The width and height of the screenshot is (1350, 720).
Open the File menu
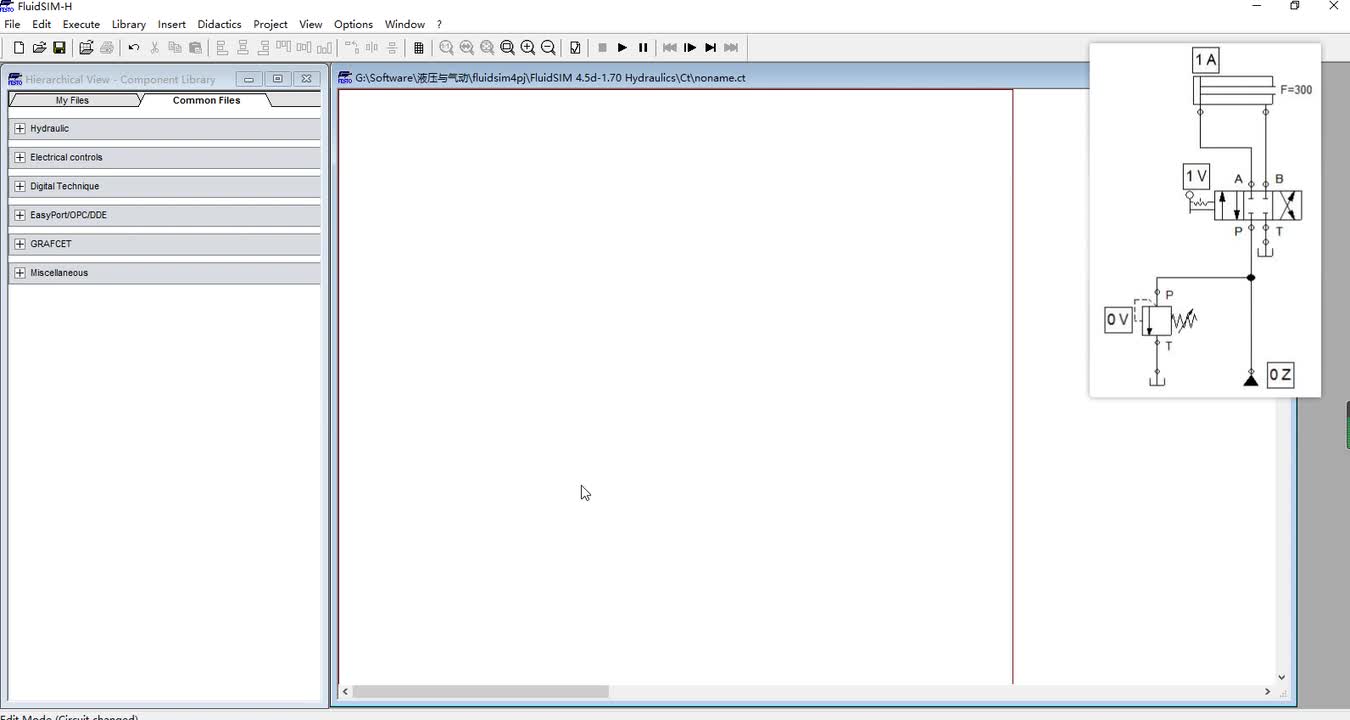click(x=12, y=24)
